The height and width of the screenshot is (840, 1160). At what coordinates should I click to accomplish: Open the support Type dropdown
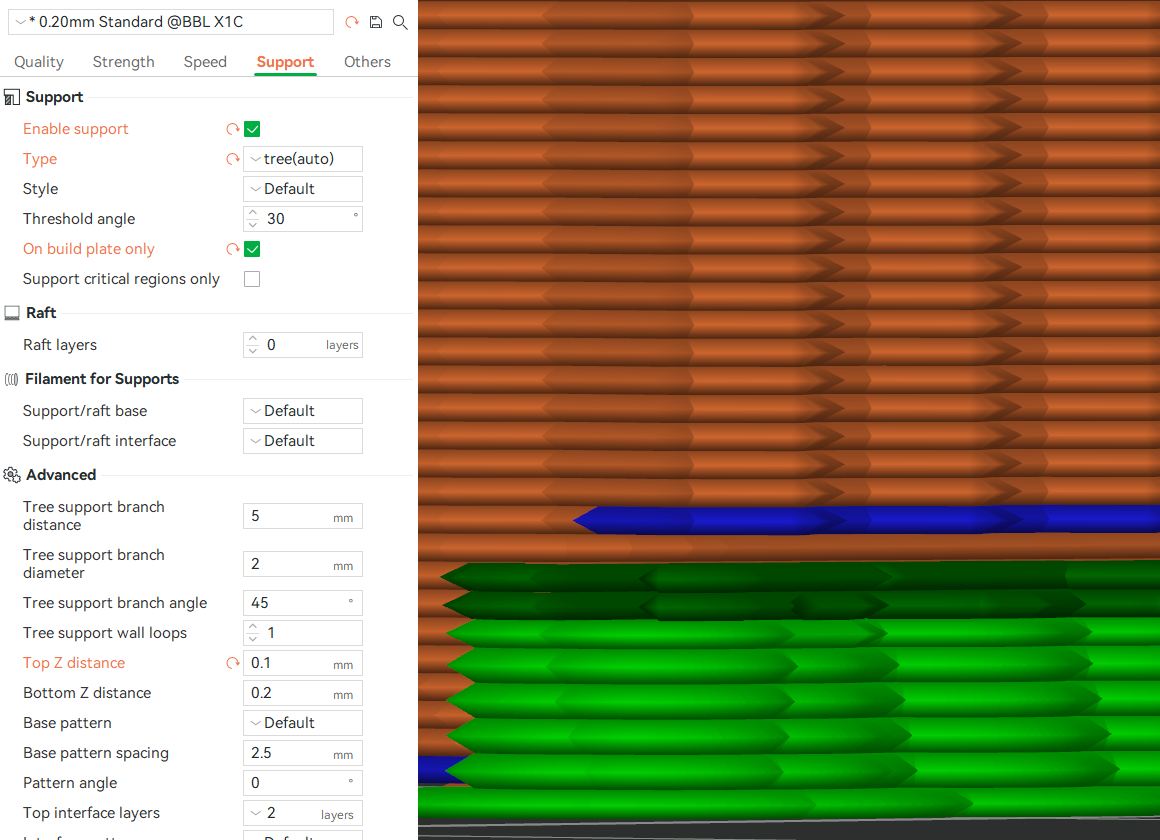coord(302,158)
